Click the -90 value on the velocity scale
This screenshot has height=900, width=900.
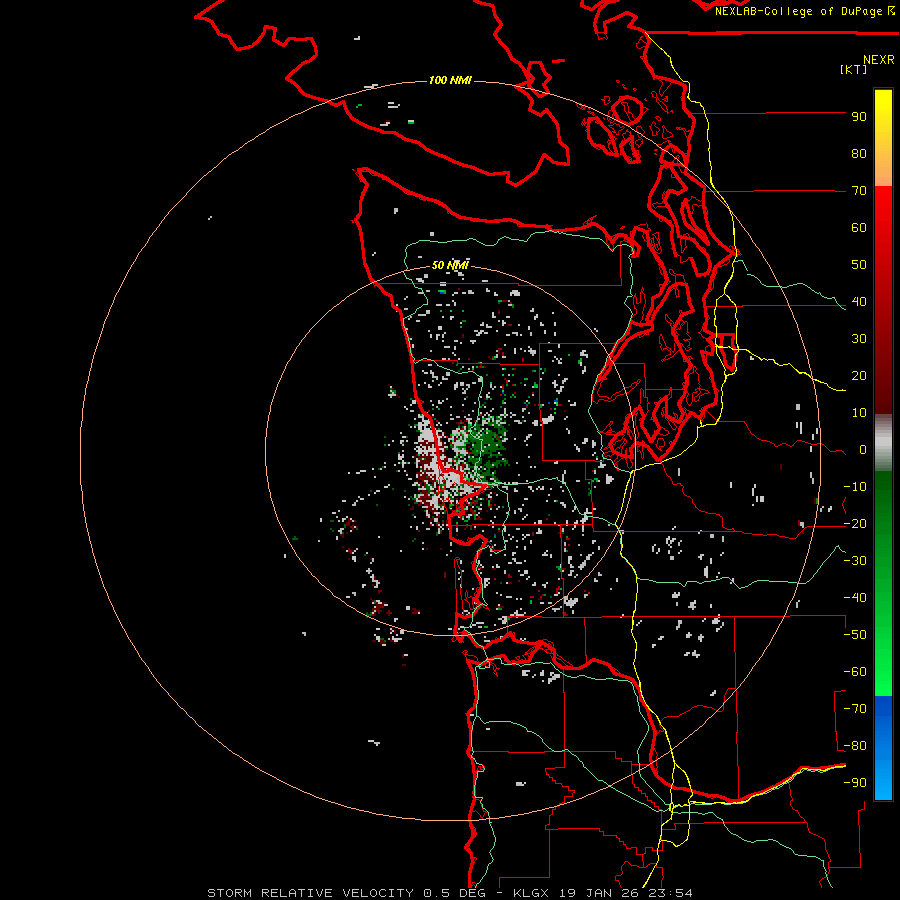[x=855, y=783]
